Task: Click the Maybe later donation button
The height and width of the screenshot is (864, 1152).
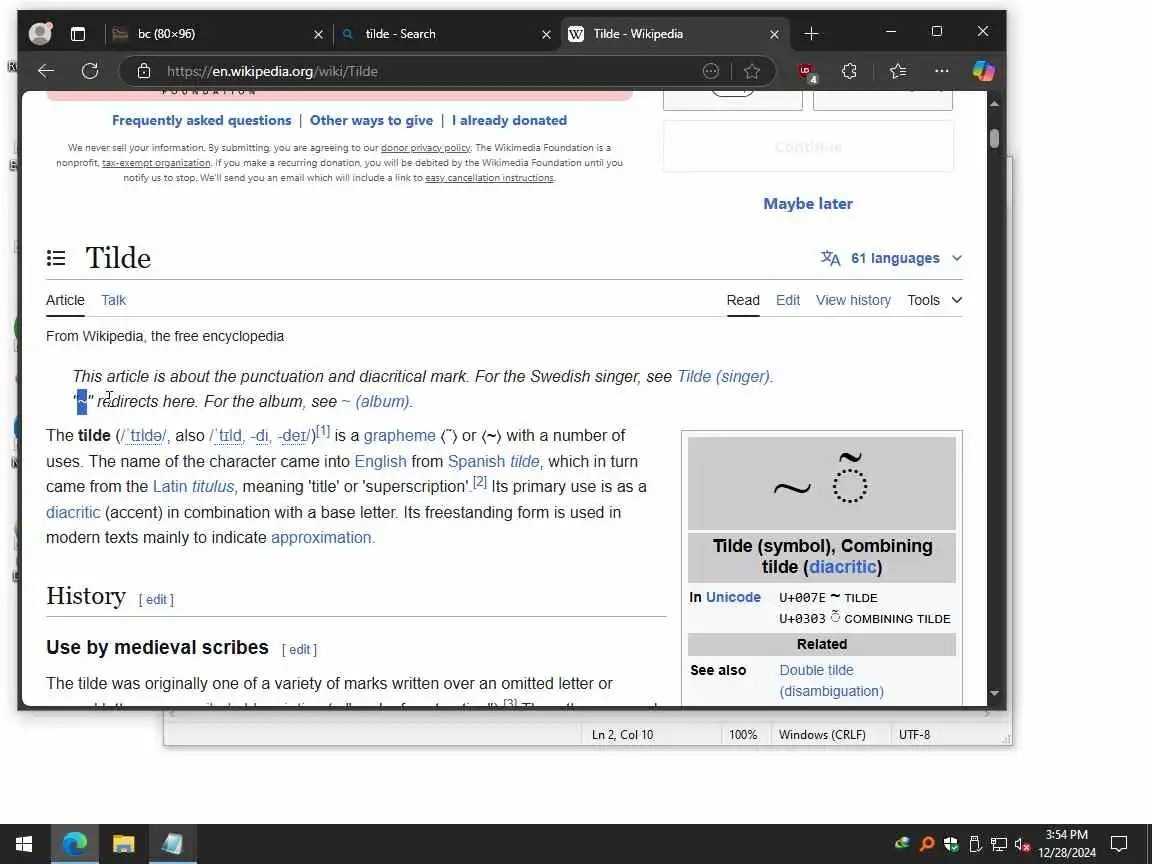Action: (x=808, y=204)
